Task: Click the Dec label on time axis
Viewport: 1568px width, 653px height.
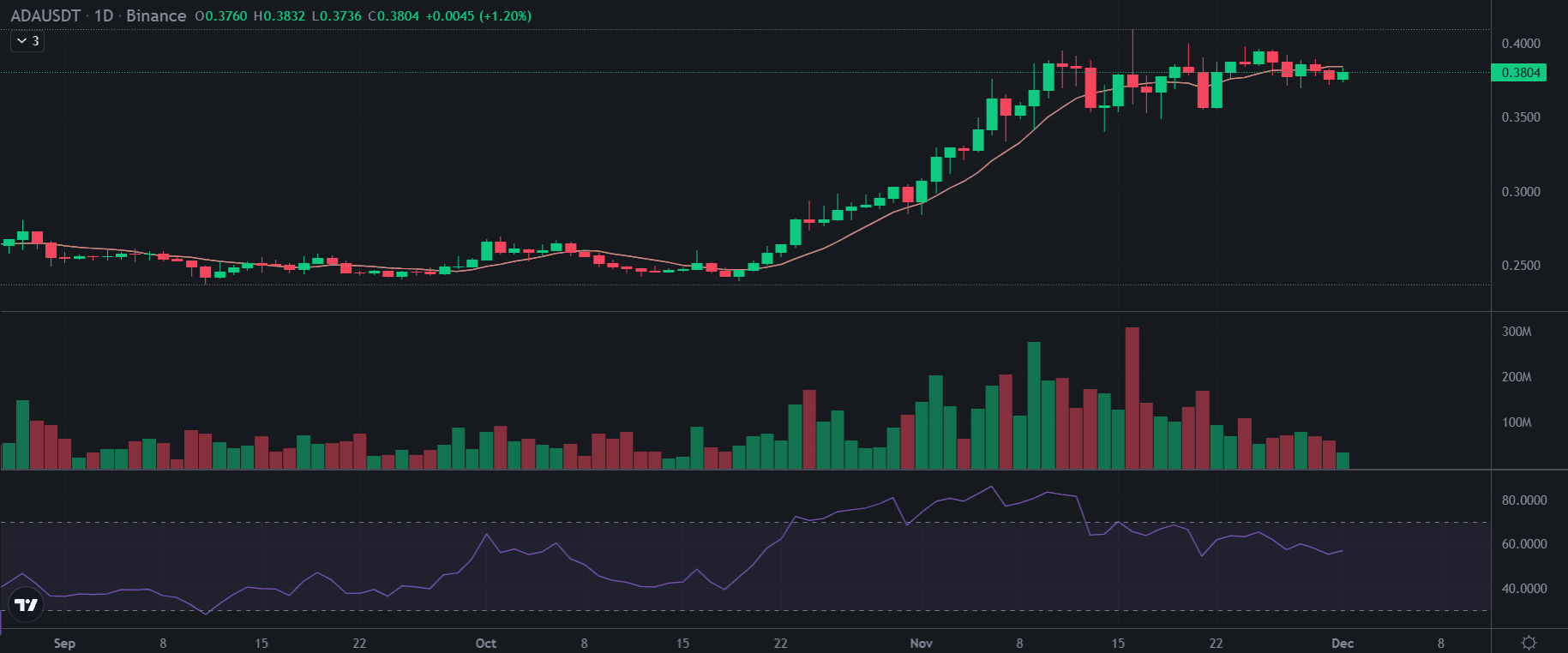Action: 1342,643
